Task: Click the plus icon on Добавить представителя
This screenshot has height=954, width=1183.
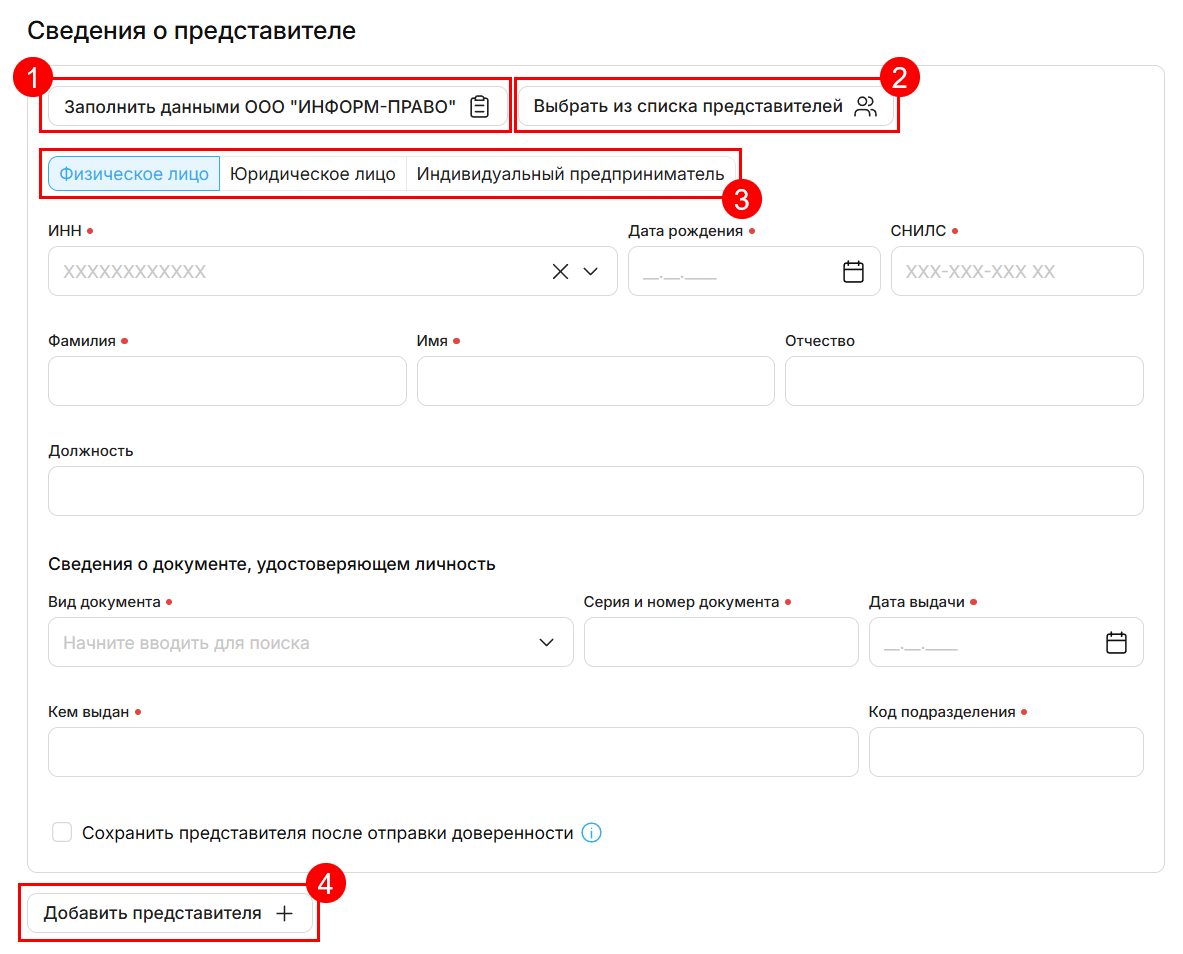Action: [285, 914]
